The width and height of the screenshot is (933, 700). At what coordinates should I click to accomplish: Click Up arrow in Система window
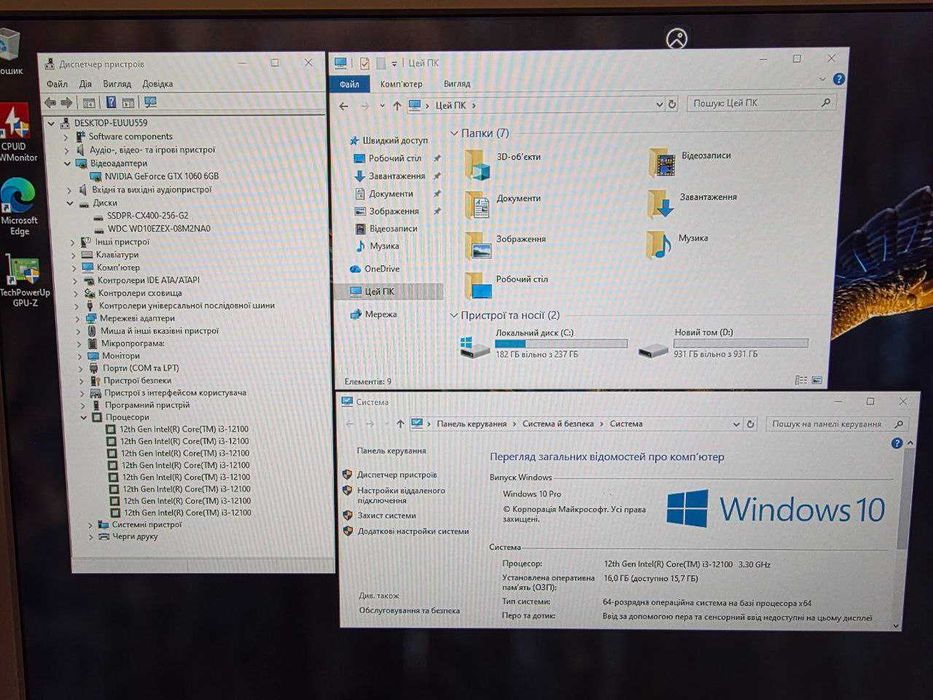click(x=400, y=424)
